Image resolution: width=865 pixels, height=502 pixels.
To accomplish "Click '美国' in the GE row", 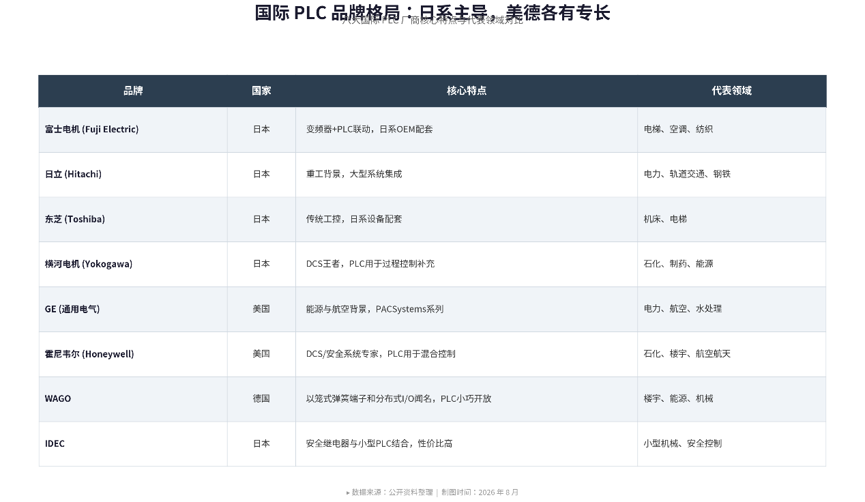I will pyautogui.click(x=261, y=309).
